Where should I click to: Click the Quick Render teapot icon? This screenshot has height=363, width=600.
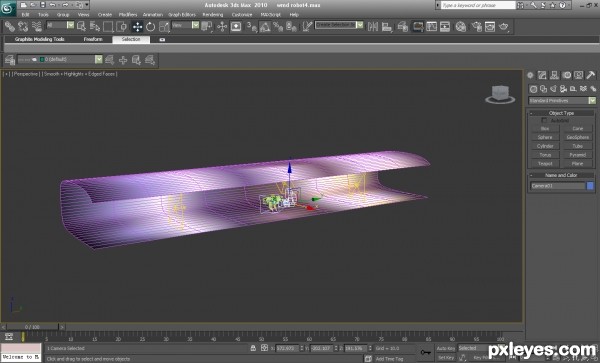[504, 26]
